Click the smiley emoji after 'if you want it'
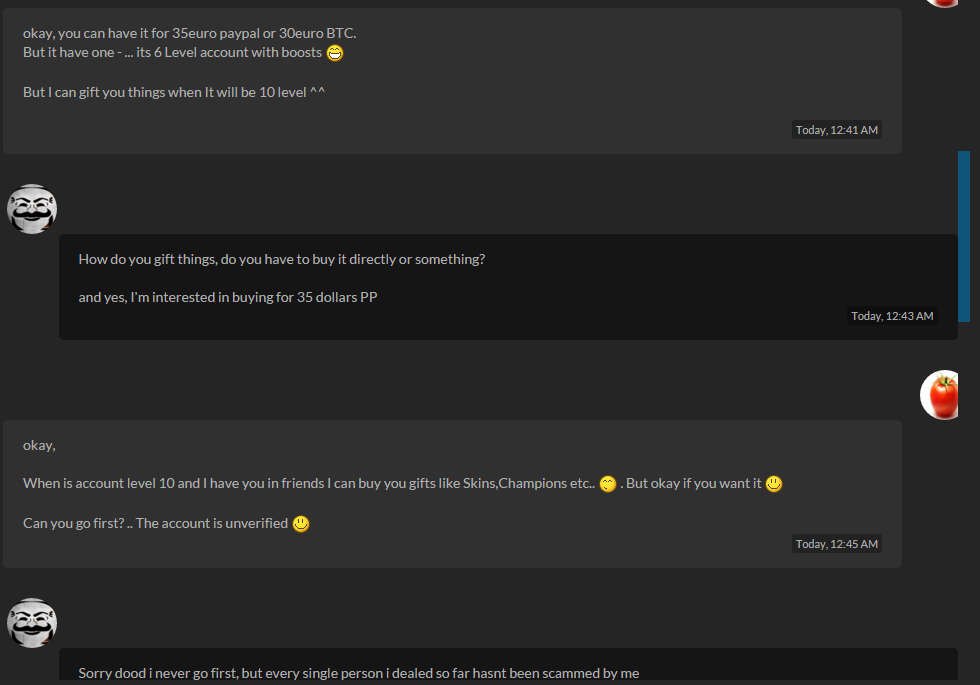 [774, 484]
